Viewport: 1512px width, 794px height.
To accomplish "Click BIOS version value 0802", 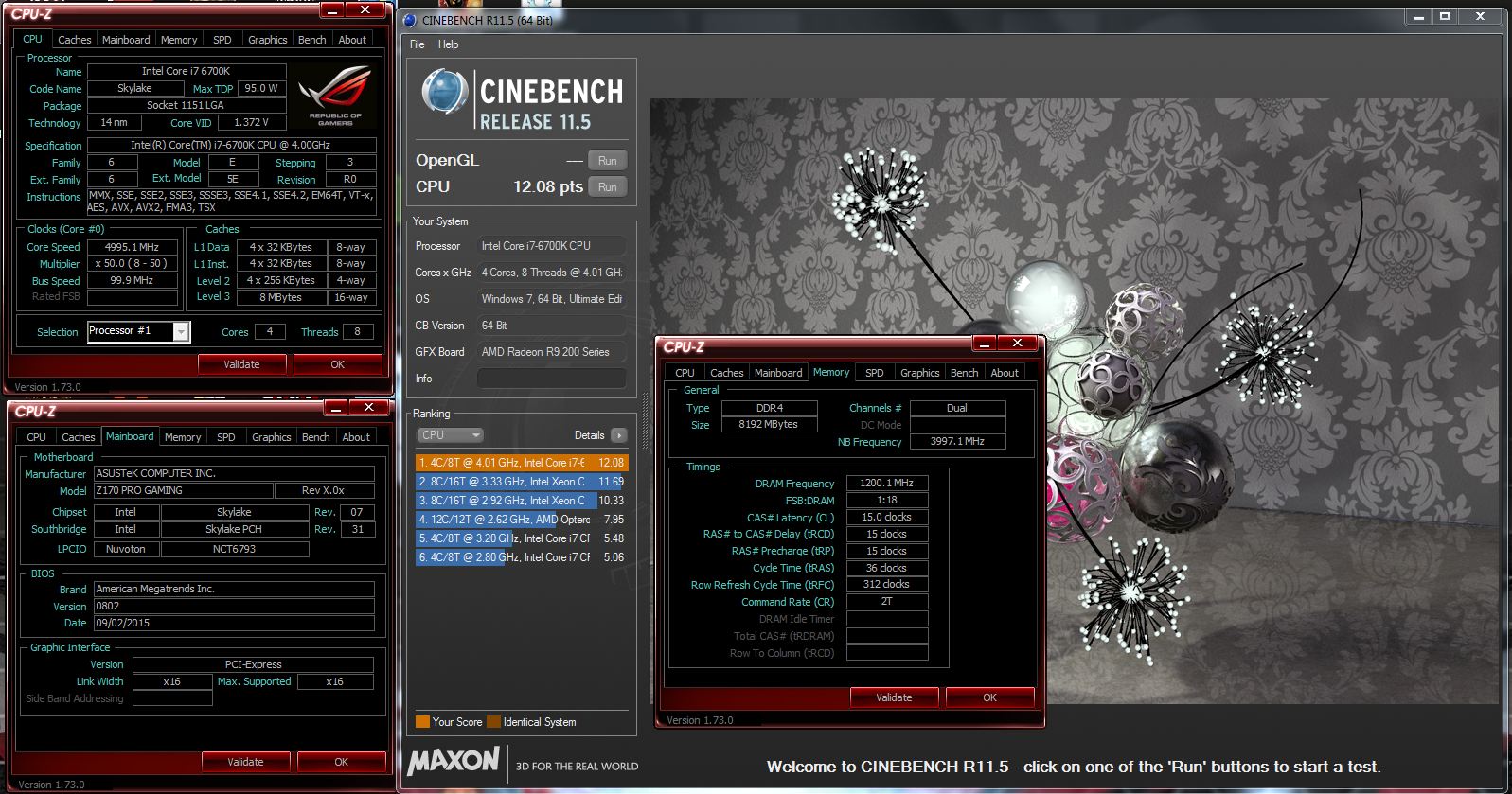I will (233, 606).
